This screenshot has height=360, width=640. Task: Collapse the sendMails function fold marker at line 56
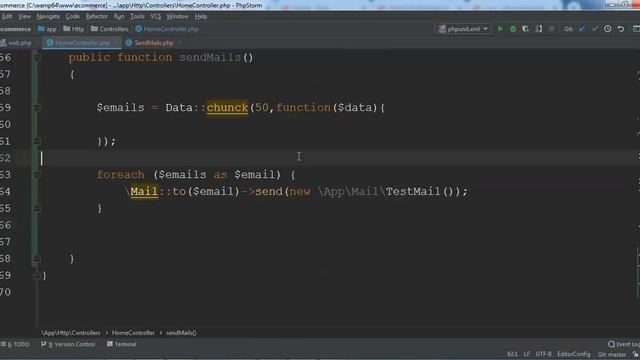click(x=37, y=58)
